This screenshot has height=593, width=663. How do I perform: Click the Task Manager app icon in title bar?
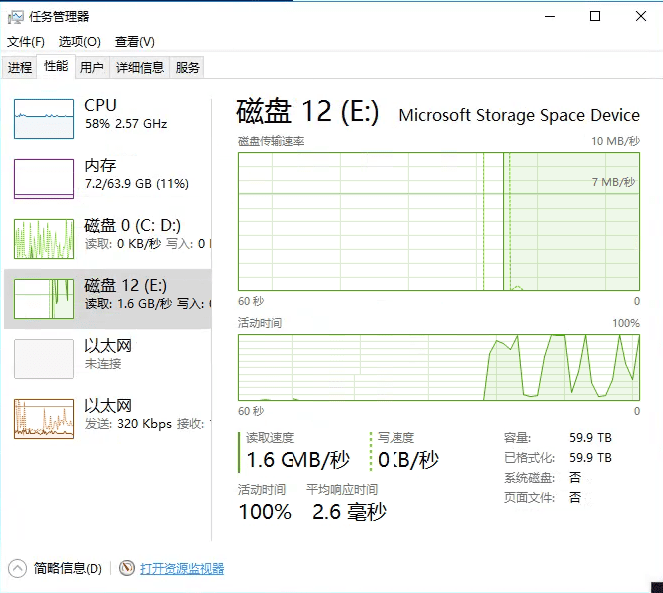click(15, 16)
